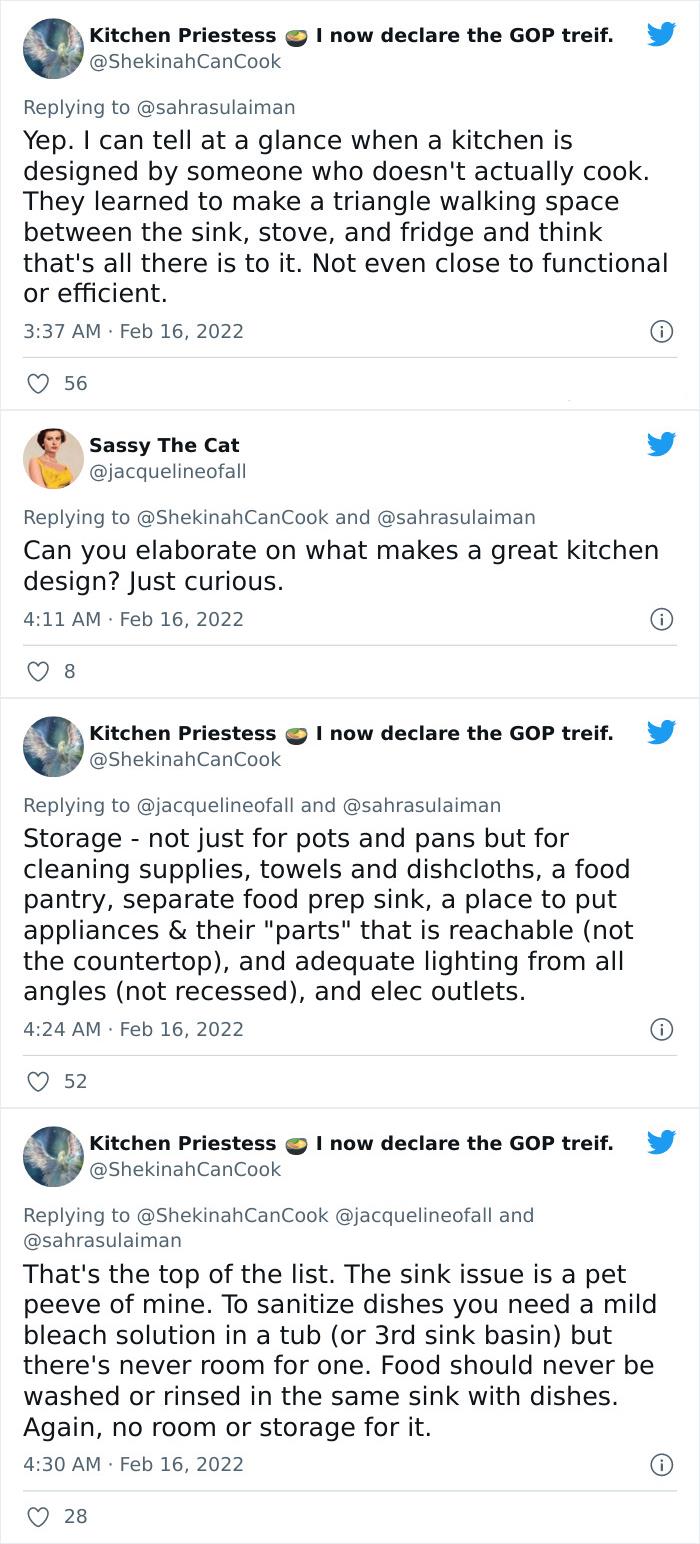Open Sassy The Cat's profile picture
This screenshot has height=1544, width=700.
point(53,458)
